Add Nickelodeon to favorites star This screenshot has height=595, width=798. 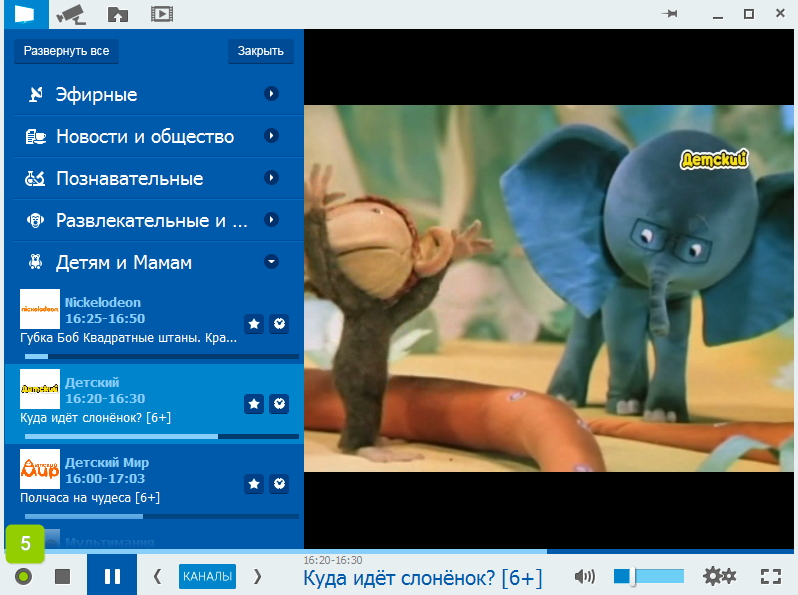(254, 324)
